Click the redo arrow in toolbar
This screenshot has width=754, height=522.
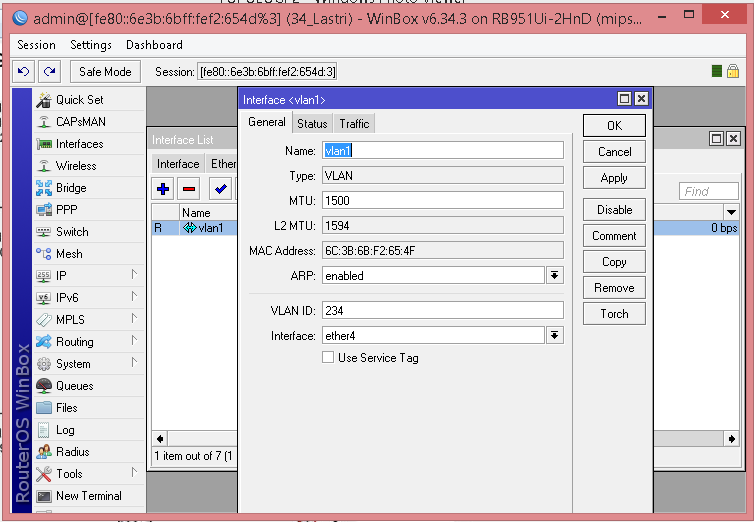click(x=49, y=72)
